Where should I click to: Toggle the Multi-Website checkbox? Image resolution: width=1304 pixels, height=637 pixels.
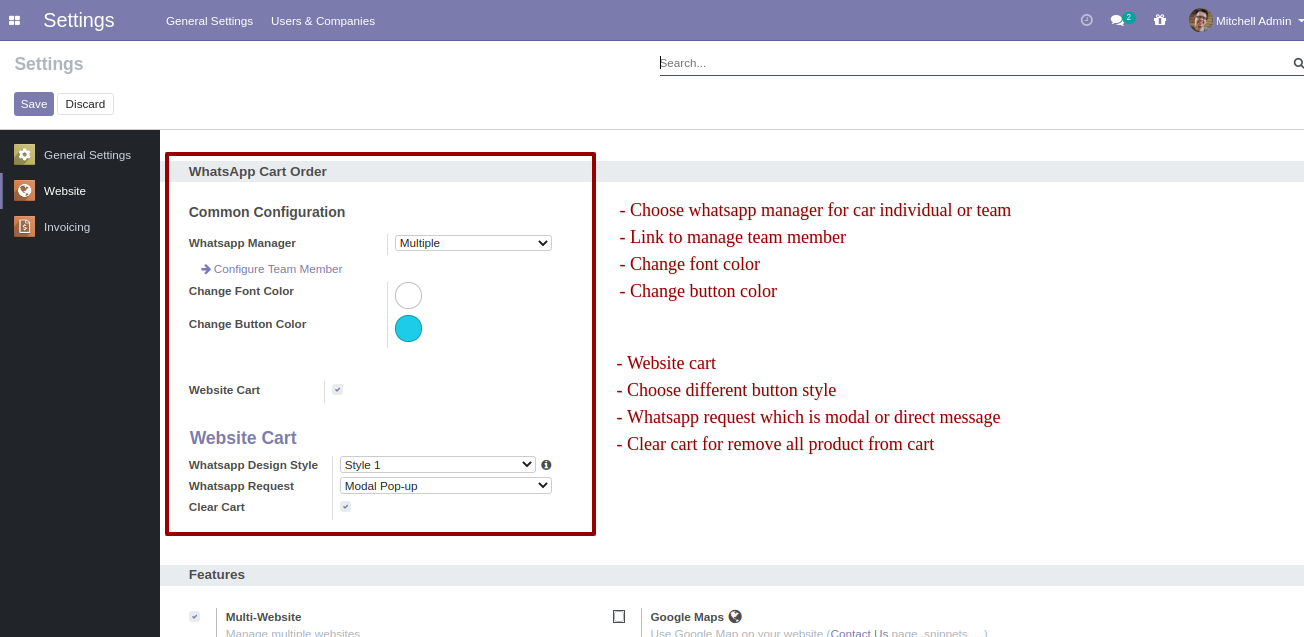(x=195, y=617)
